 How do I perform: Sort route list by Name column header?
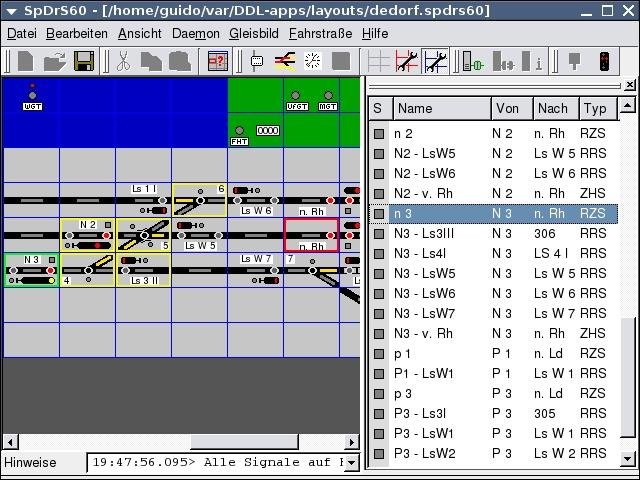442,109
